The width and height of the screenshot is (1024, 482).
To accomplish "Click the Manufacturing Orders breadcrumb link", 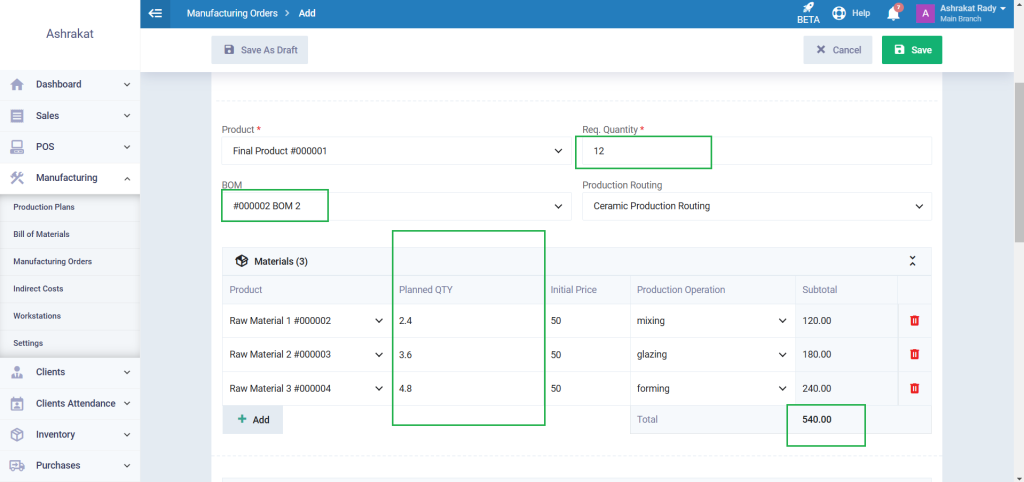I will coord(232,13).
